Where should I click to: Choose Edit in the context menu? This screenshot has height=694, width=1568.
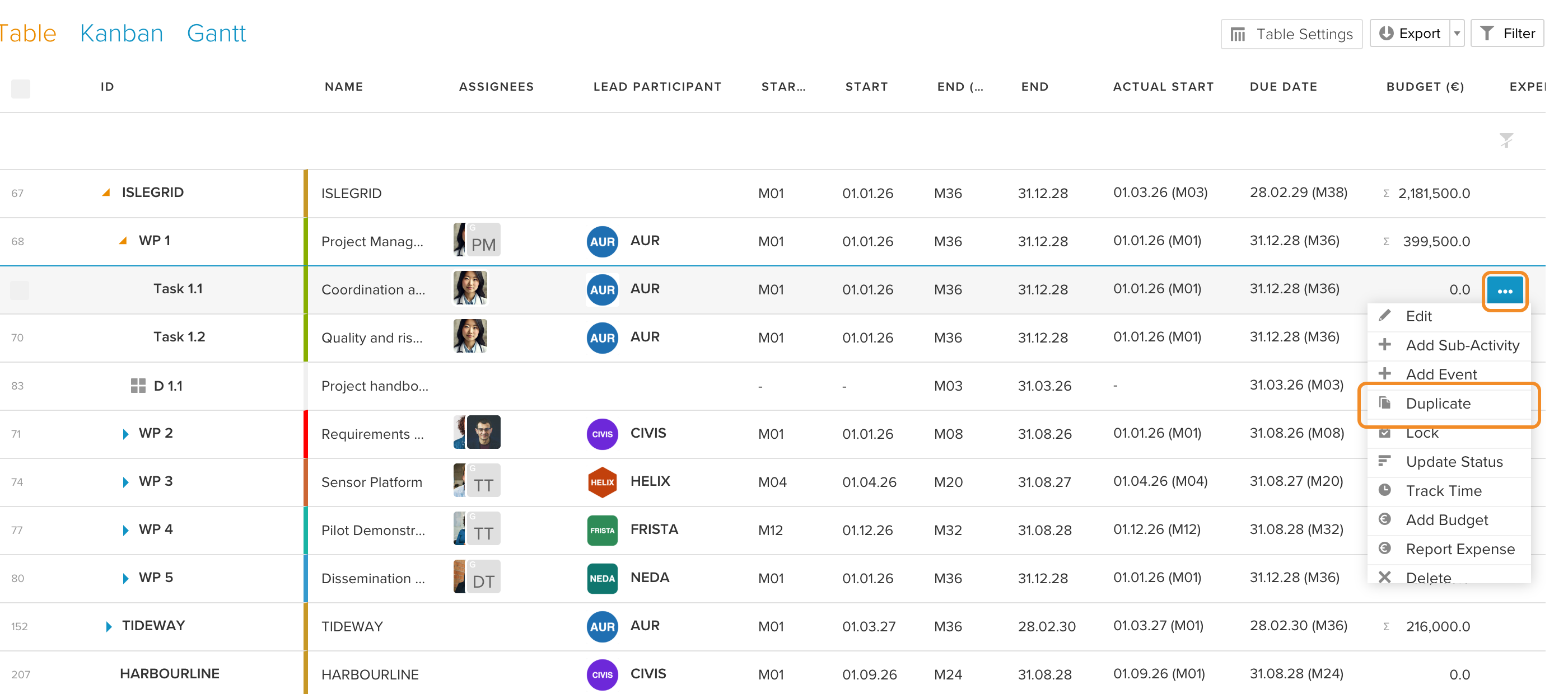click(x=1448, y=316)
